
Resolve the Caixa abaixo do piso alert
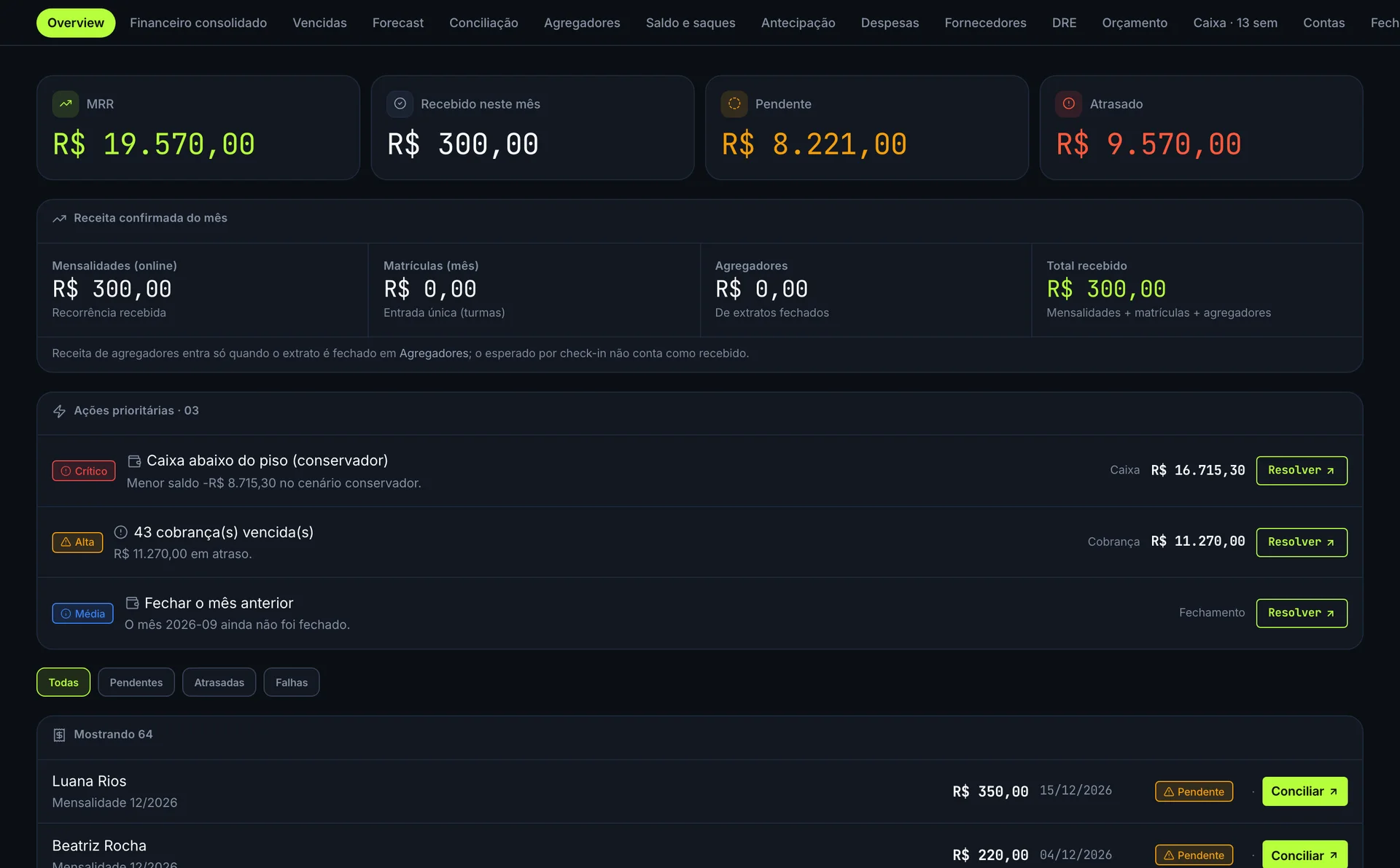[1302, 471]
